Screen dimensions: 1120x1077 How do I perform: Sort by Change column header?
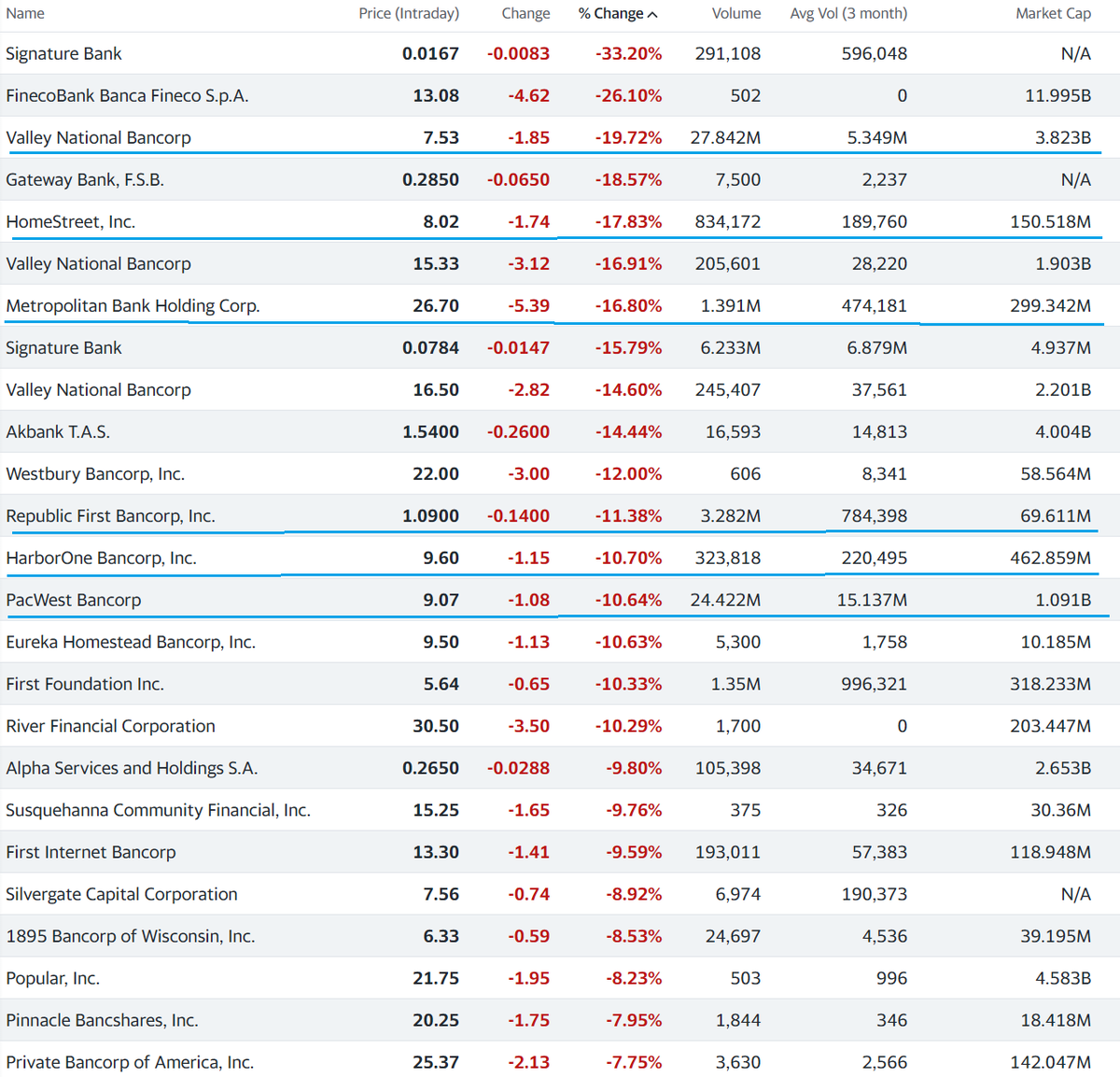525,13
